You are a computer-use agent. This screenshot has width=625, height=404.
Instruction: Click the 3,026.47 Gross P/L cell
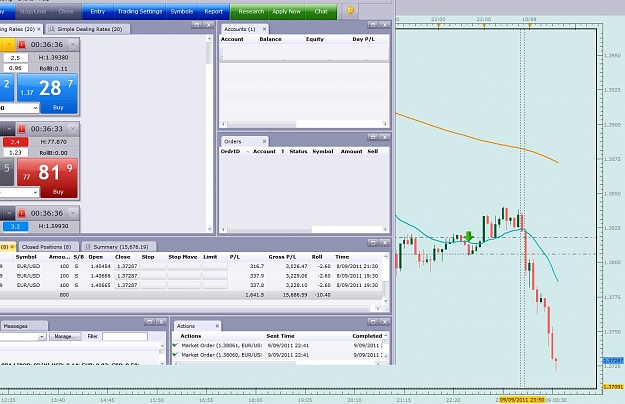click(296, 266)
